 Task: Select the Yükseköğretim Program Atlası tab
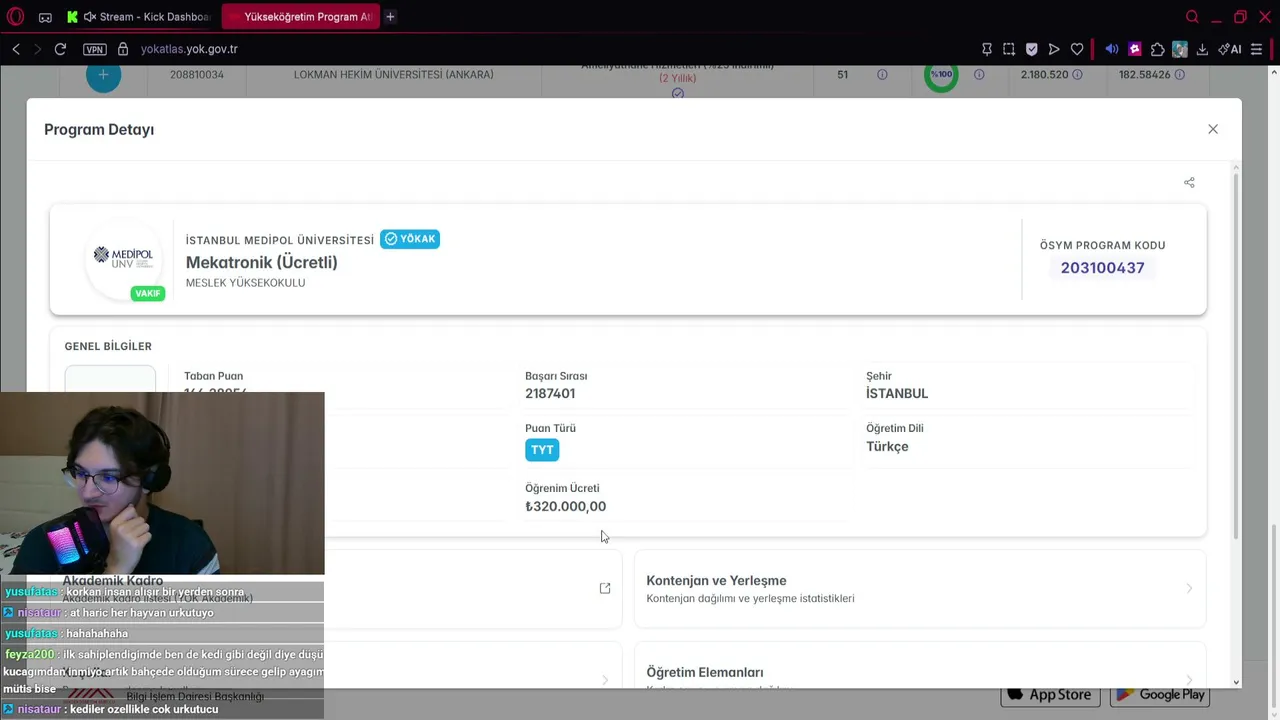(x=299, y=17)
